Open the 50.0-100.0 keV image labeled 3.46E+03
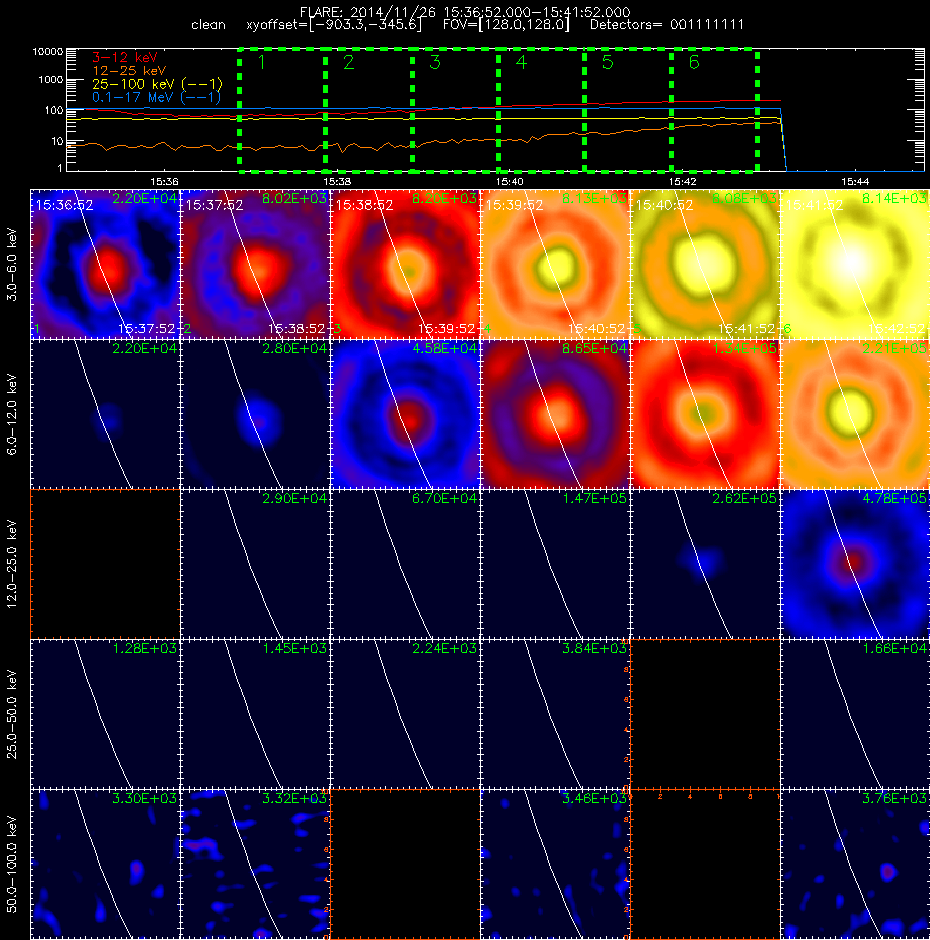930x940 pixels. click(x=555, y=864)
